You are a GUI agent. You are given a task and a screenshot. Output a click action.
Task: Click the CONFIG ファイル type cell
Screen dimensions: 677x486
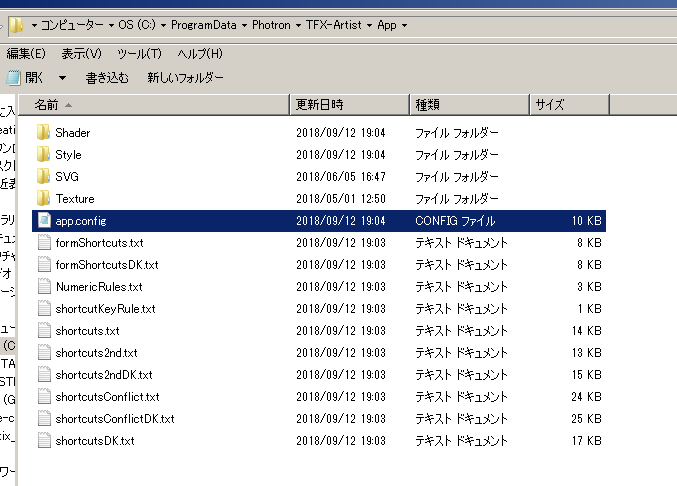[455, 221]
